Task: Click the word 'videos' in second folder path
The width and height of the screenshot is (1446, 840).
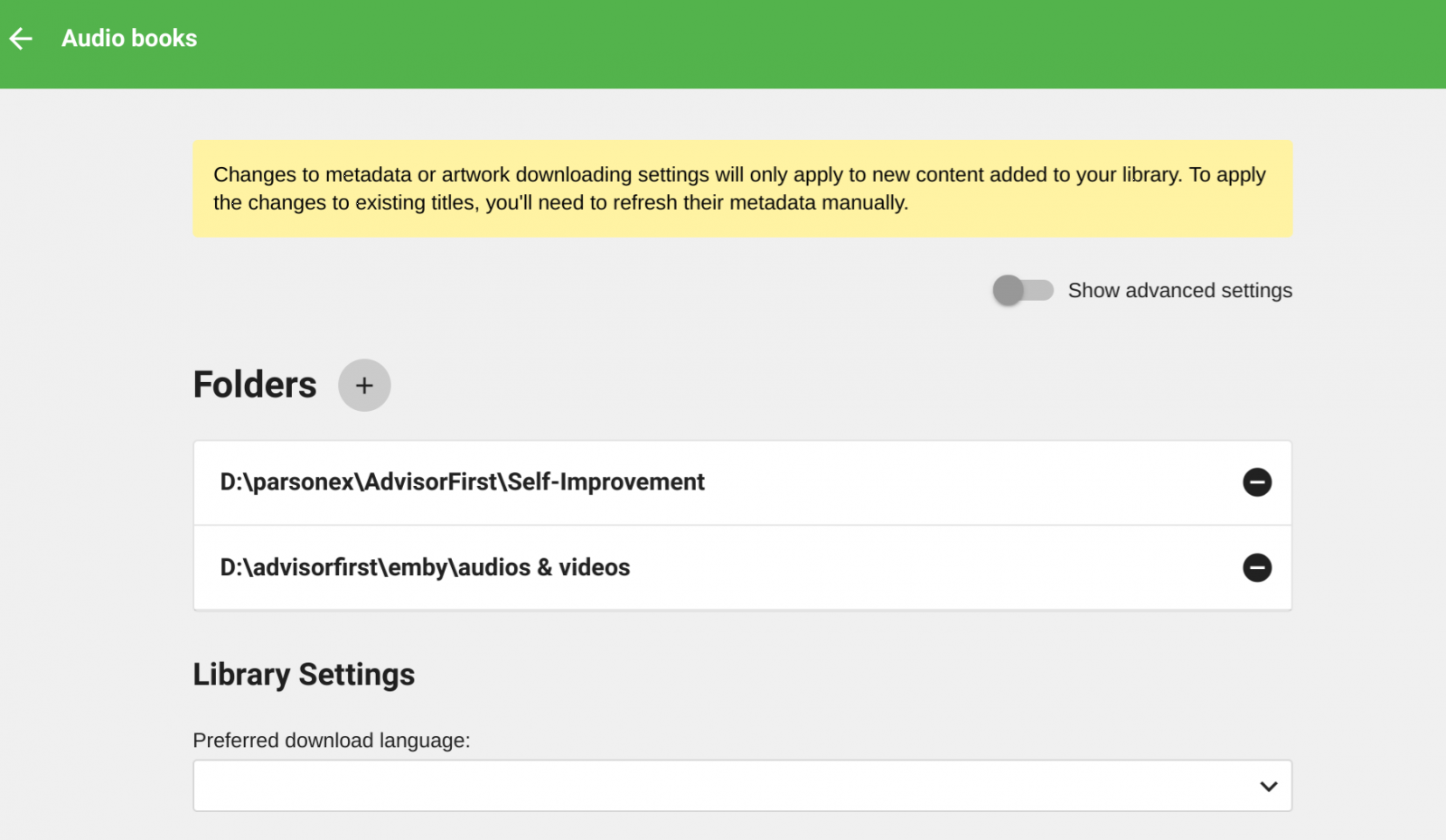Action: coord(594,567)
